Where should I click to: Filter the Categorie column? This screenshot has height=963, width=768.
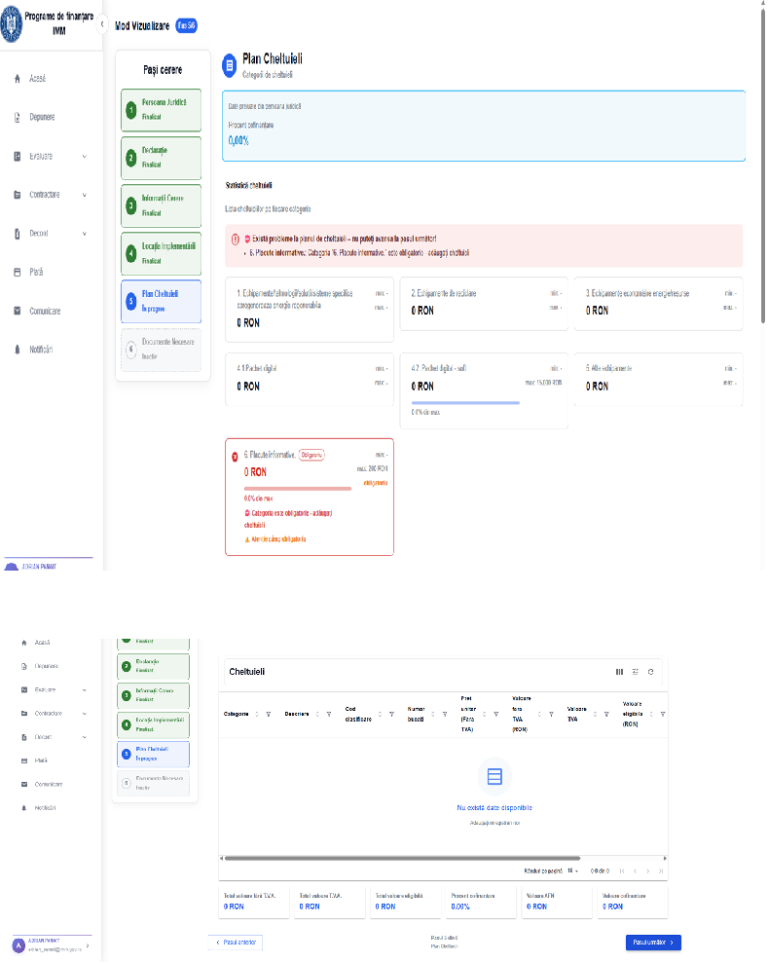tap(268, 714)
